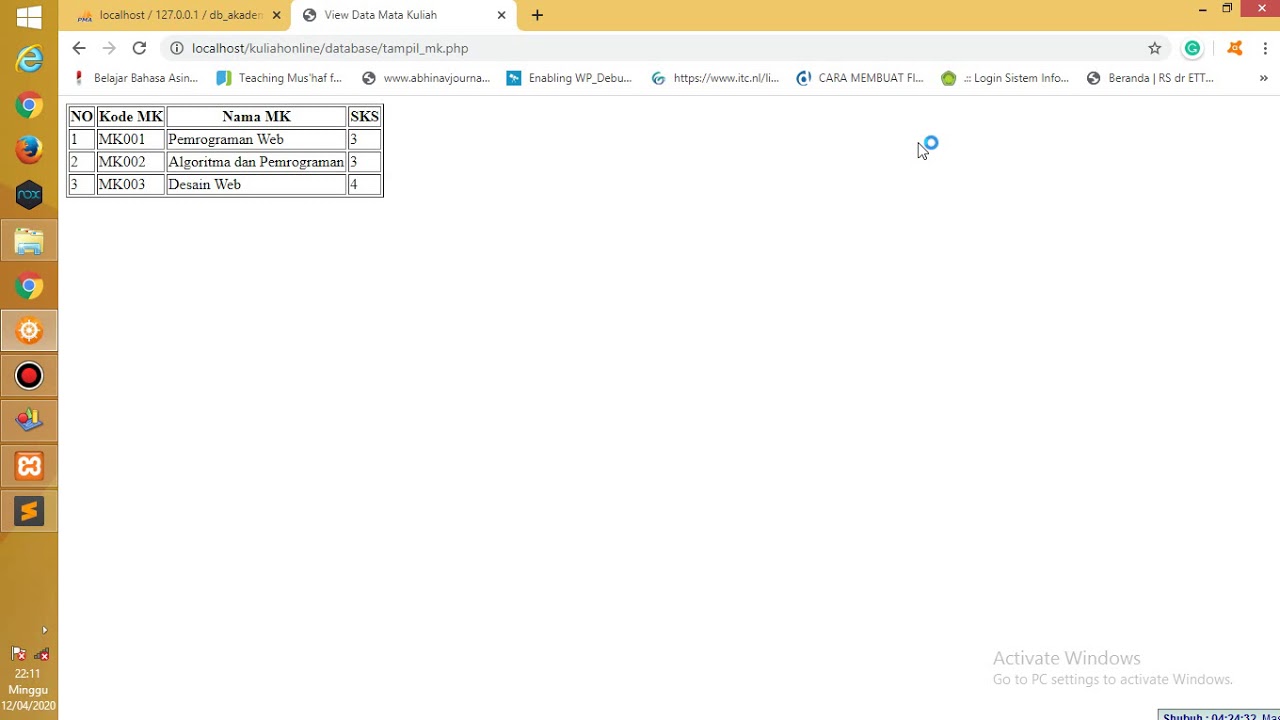Select the MK002 table cell
1280x720 pixels.
[x=130, y=162]
